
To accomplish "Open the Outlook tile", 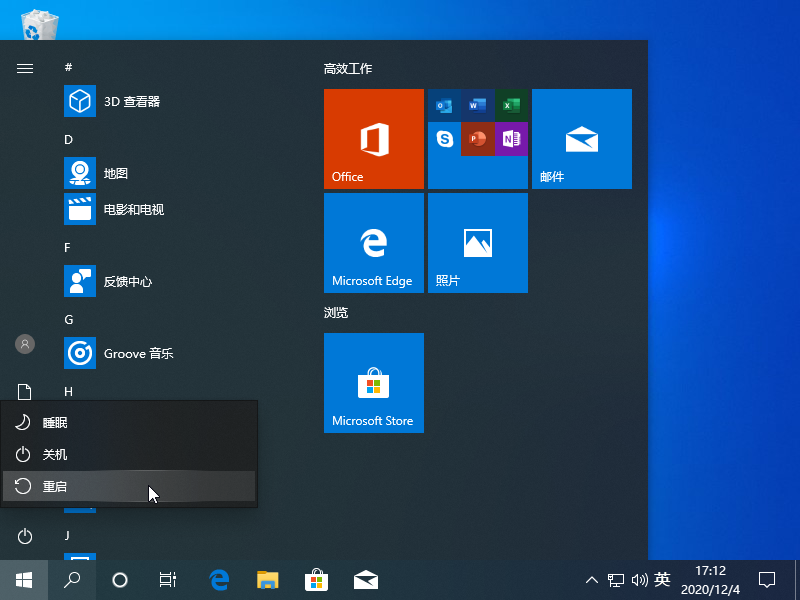I will click(x=443, y=104).
